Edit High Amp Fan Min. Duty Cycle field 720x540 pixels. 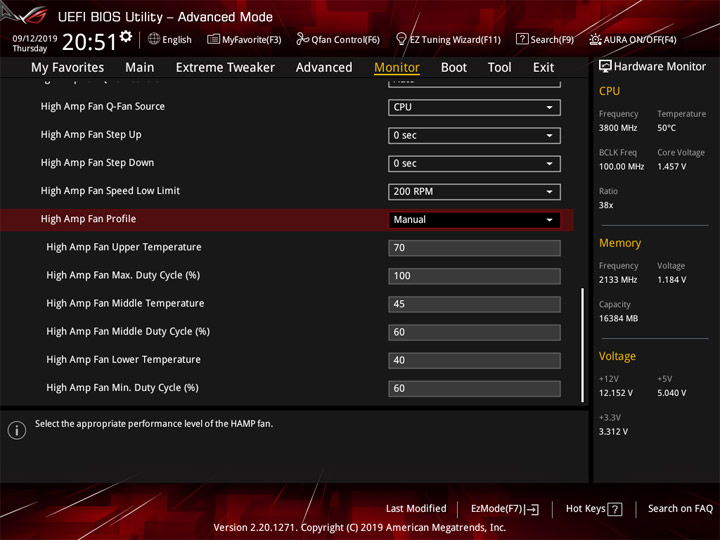click(x=474, y=388)
